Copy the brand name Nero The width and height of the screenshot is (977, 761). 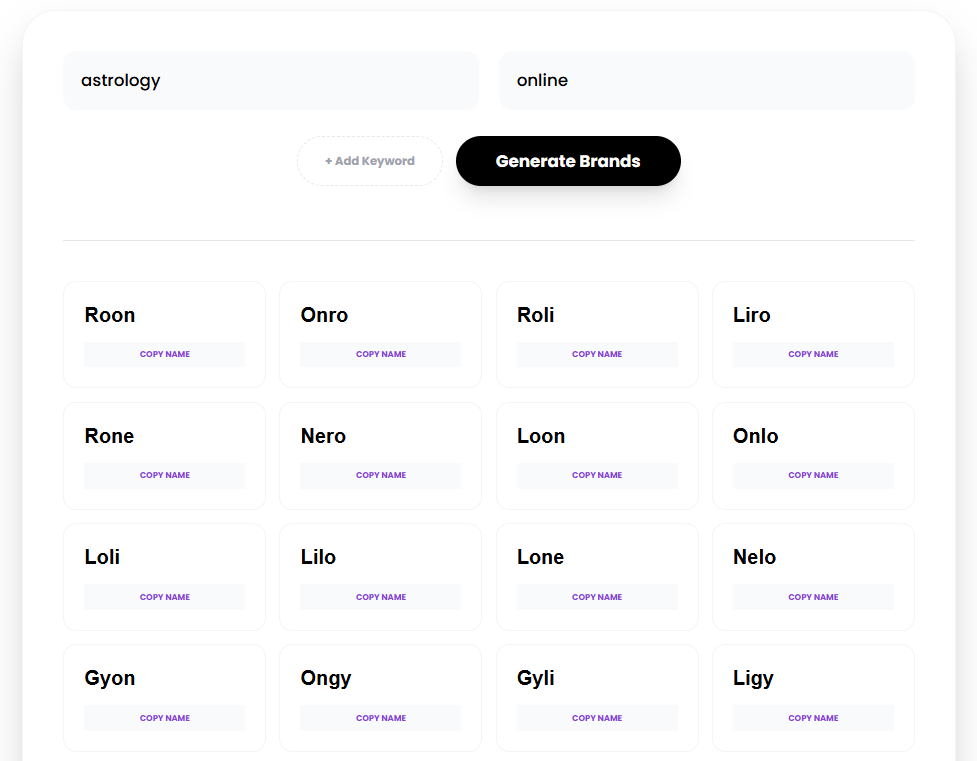click(380, 475)
